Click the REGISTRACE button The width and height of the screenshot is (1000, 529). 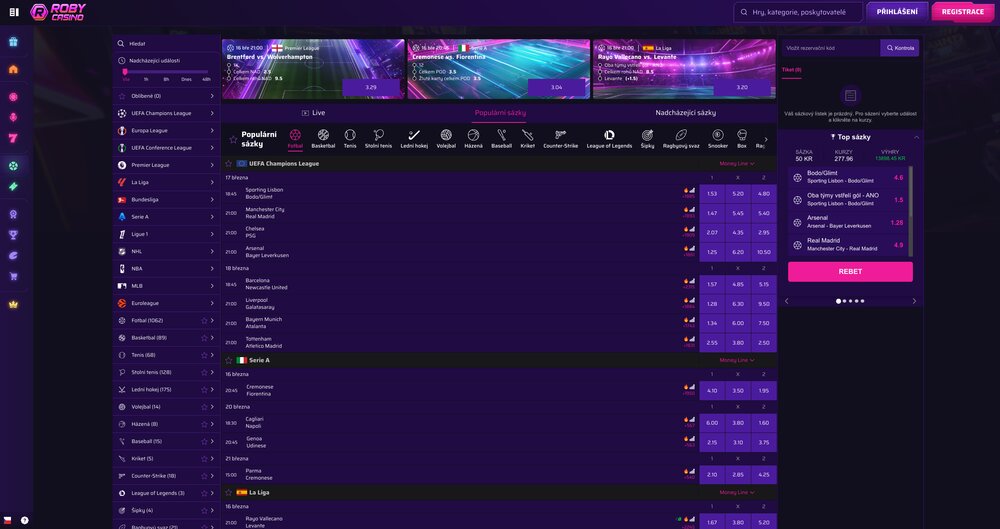[x=962, y=12]
